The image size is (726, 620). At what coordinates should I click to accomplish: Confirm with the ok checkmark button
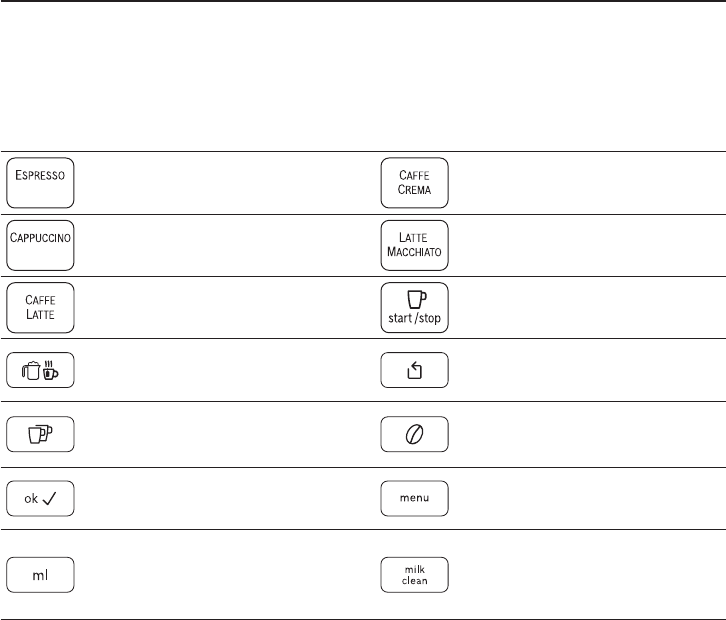[40, 497]
